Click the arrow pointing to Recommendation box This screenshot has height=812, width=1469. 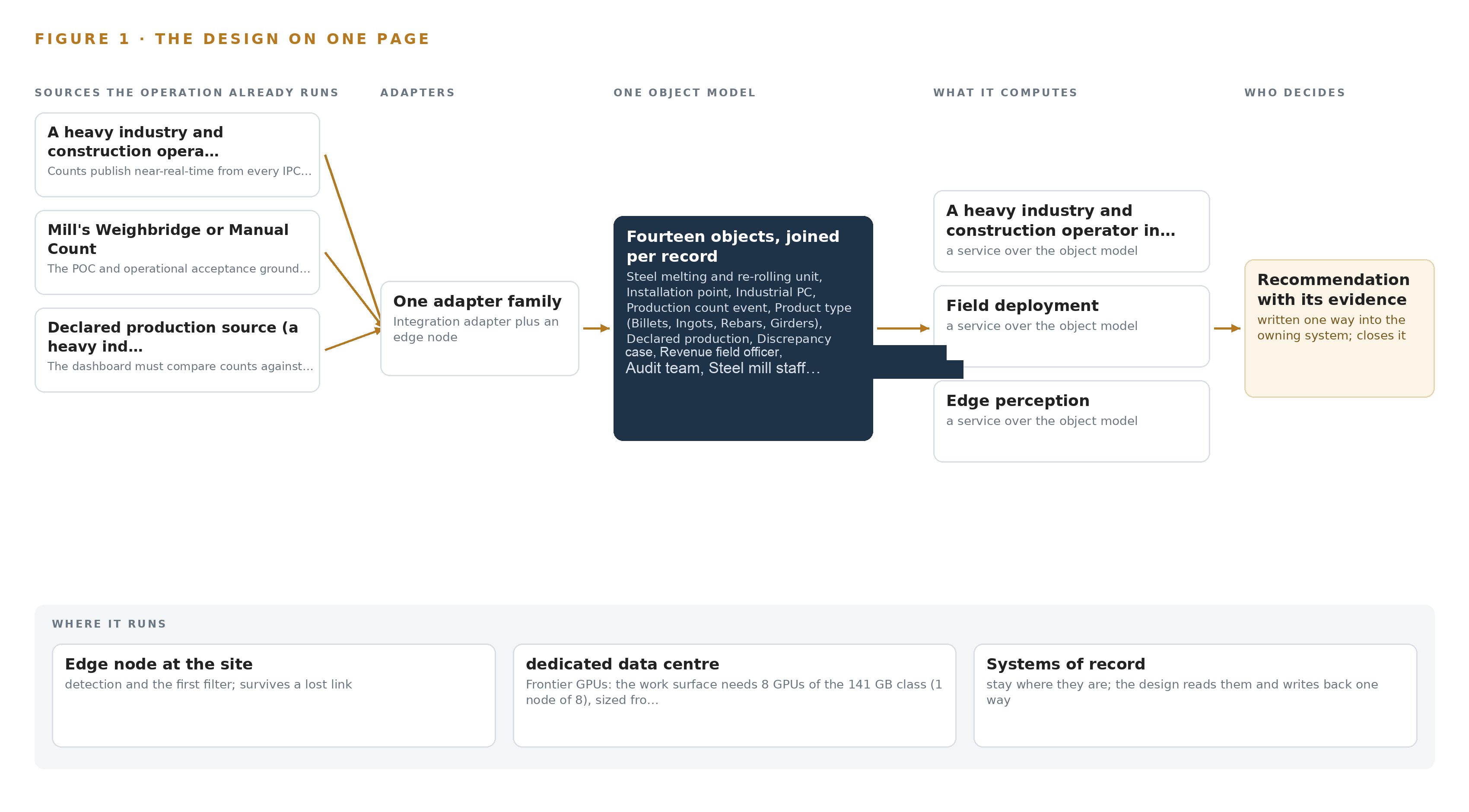(x=1227, y=328)
